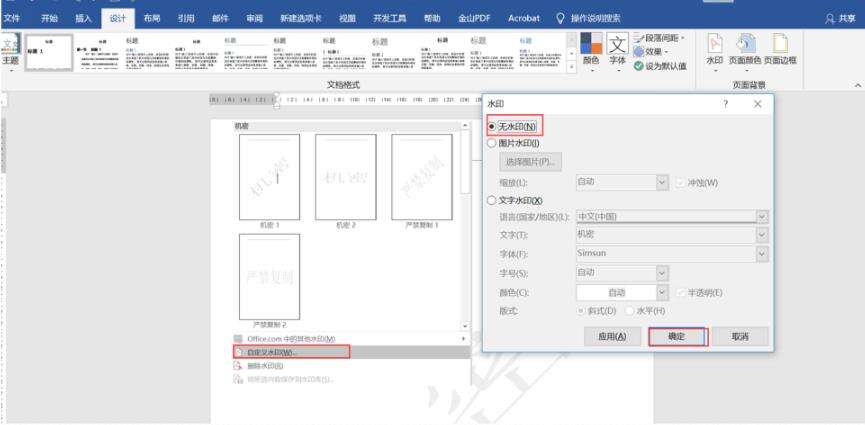The height and width of the screenshot is (425, 865).
Task: Open the 文件 tab
Action: click(12, 18)
